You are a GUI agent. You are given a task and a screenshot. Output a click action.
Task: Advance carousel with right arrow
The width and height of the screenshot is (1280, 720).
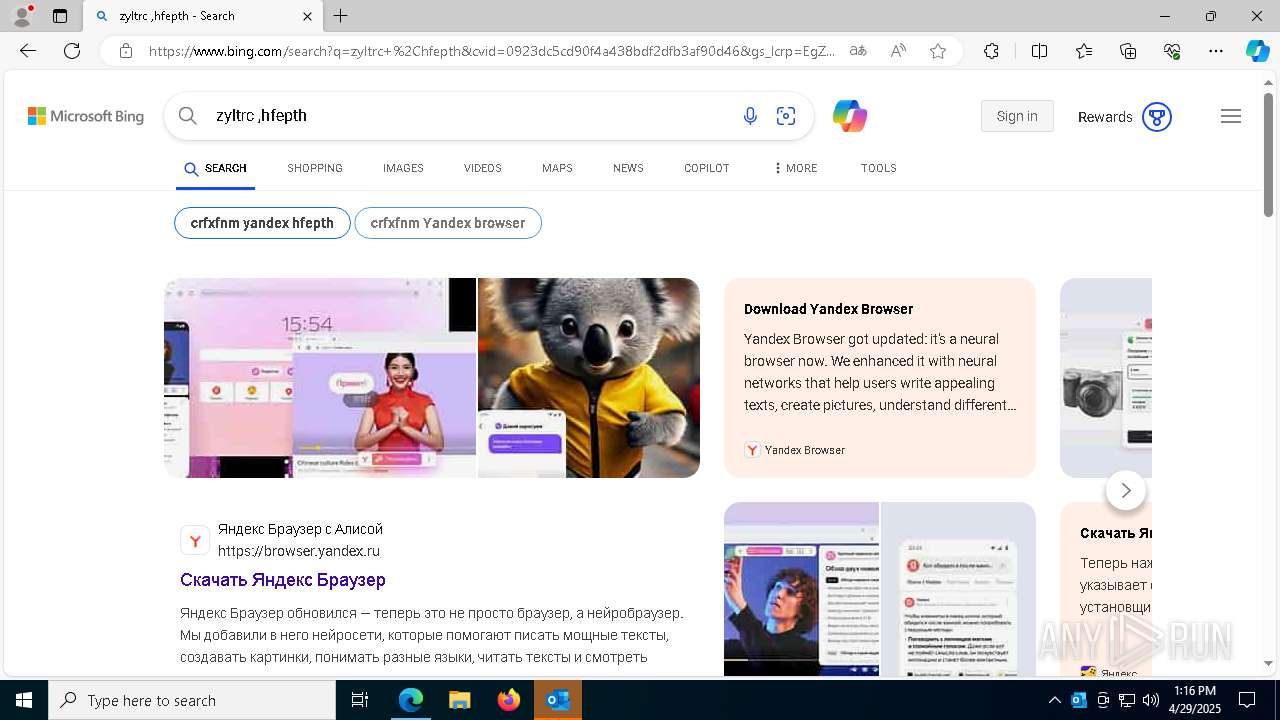[1126, 490]
